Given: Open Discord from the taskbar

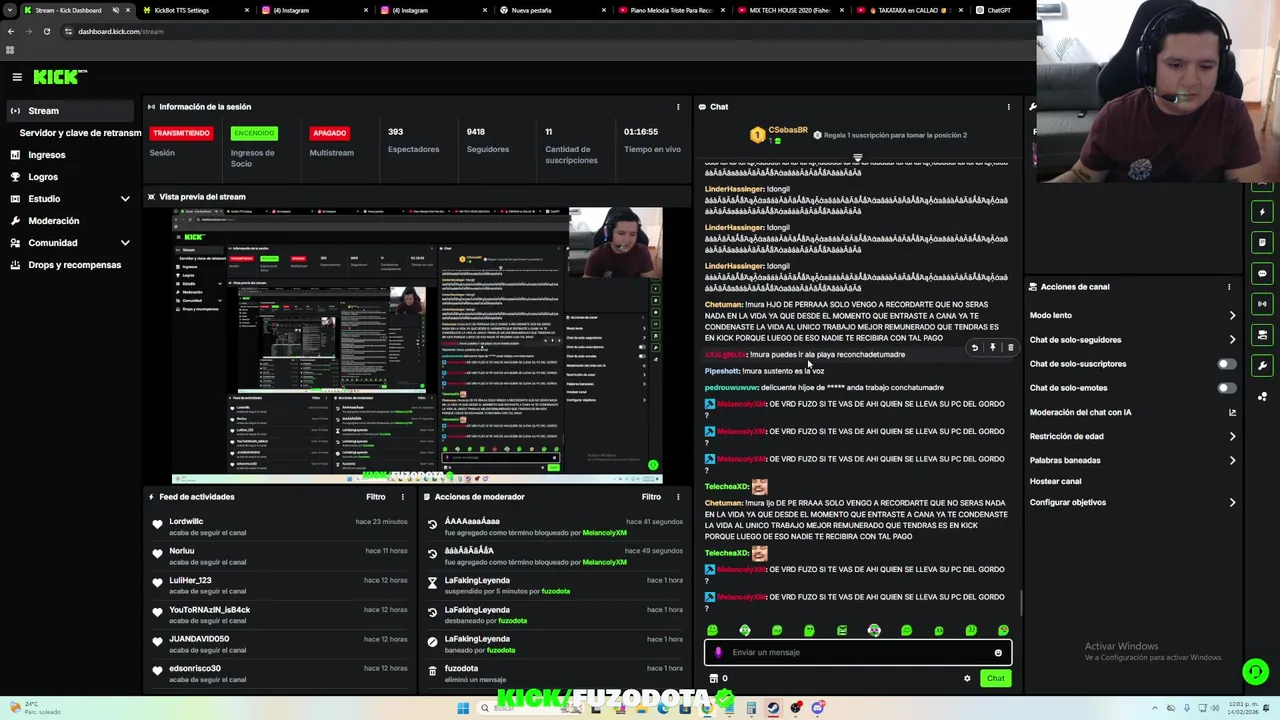Looking at the screenshot, I should click(818, 709).
